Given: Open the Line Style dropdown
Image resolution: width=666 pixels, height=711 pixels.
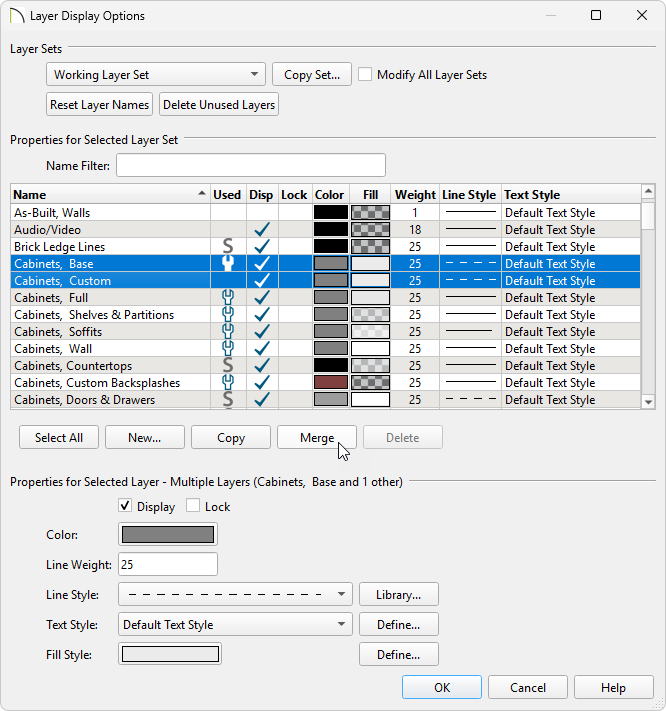Looking at the screenshot, I should click(x=235, y=594).
